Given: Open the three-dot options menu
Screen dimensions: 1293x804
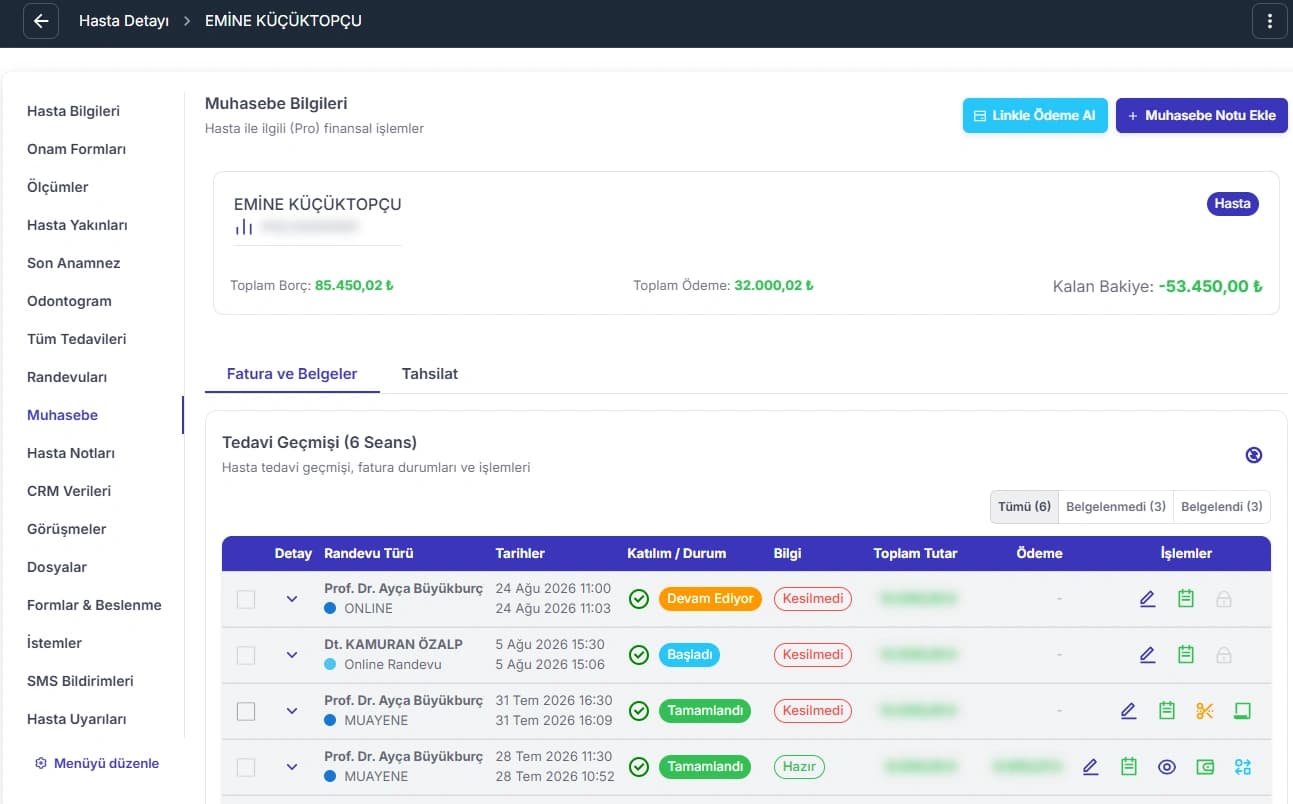Looking at the screenshot, I should click(1270, 21).
